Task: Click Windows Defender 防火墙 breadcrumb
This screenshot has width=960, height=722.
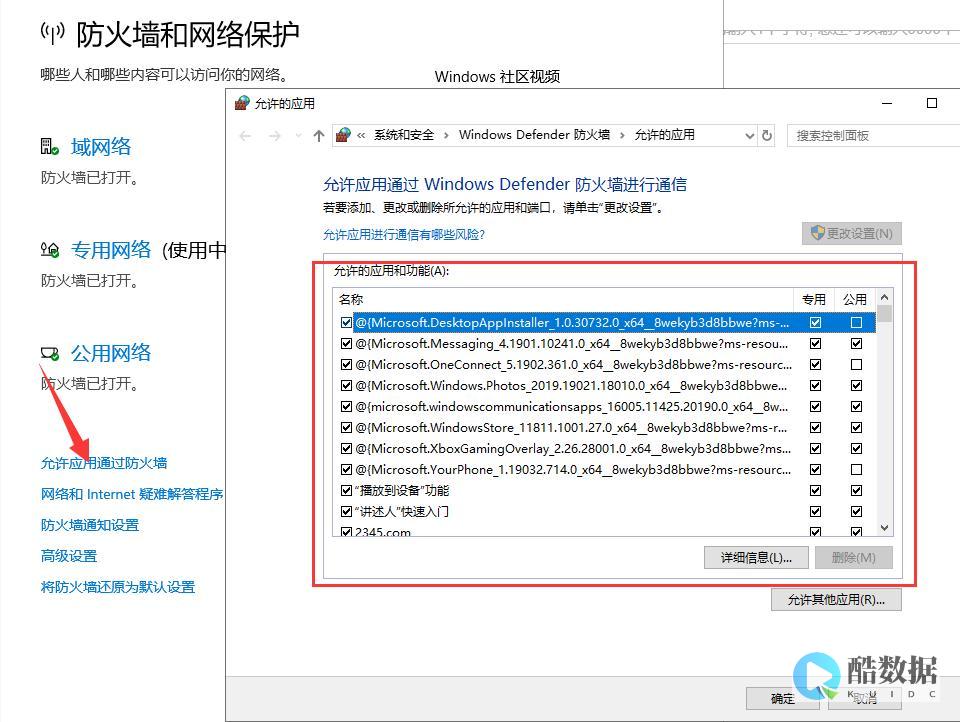Action: click(534, 135)
